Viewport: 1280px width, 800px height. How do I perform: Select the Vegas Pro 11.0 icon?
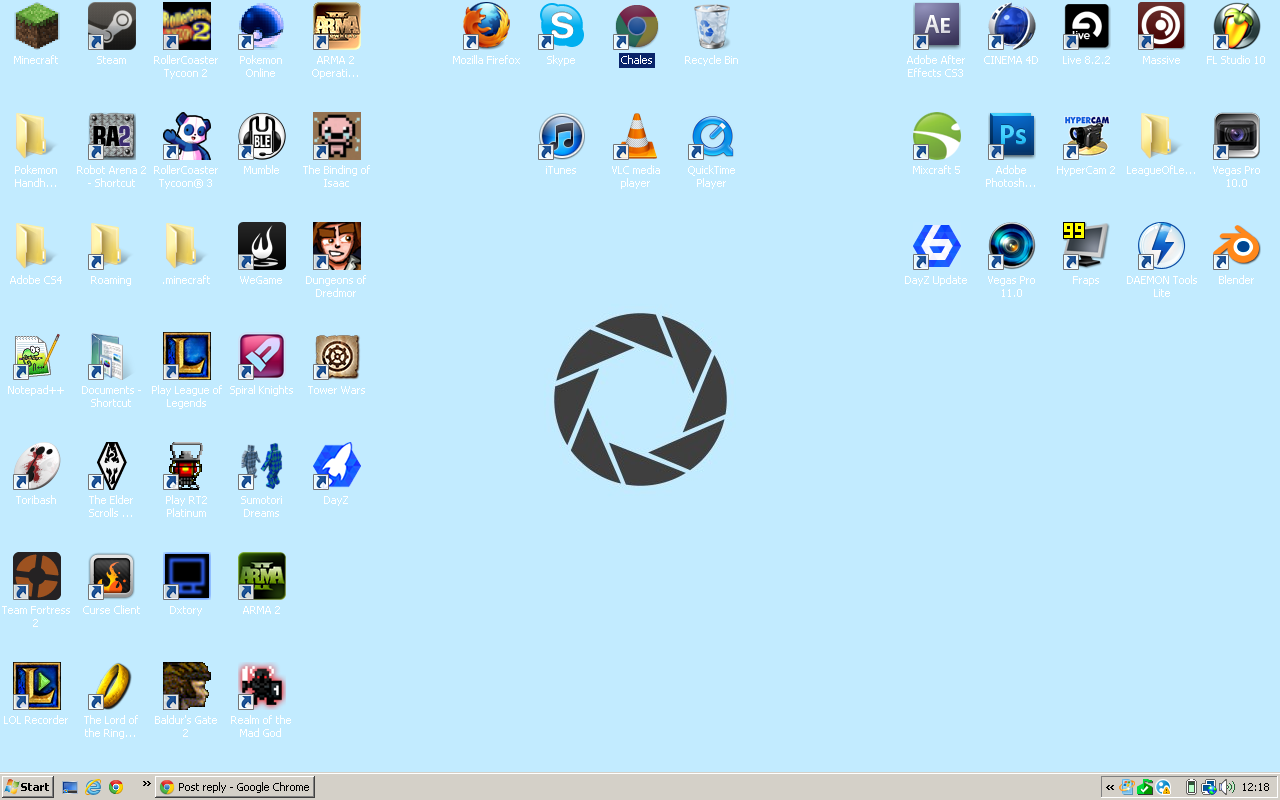pyautogui.click(x=1011, y=247)
